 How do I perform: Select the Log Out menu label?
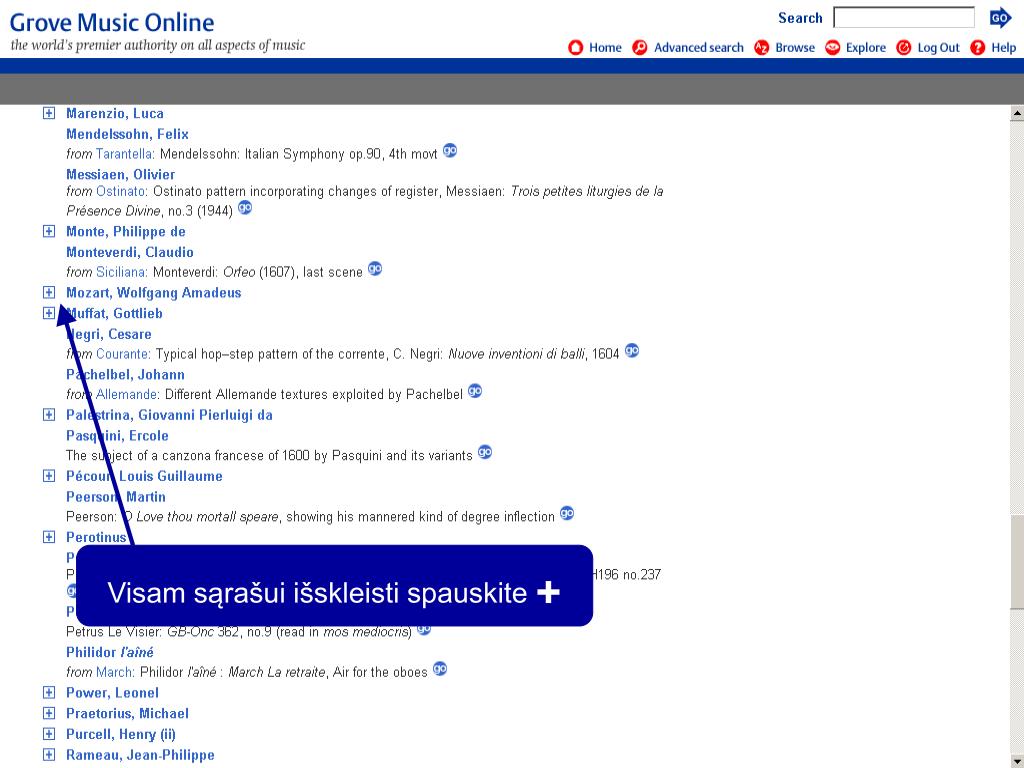click(938, 48)
